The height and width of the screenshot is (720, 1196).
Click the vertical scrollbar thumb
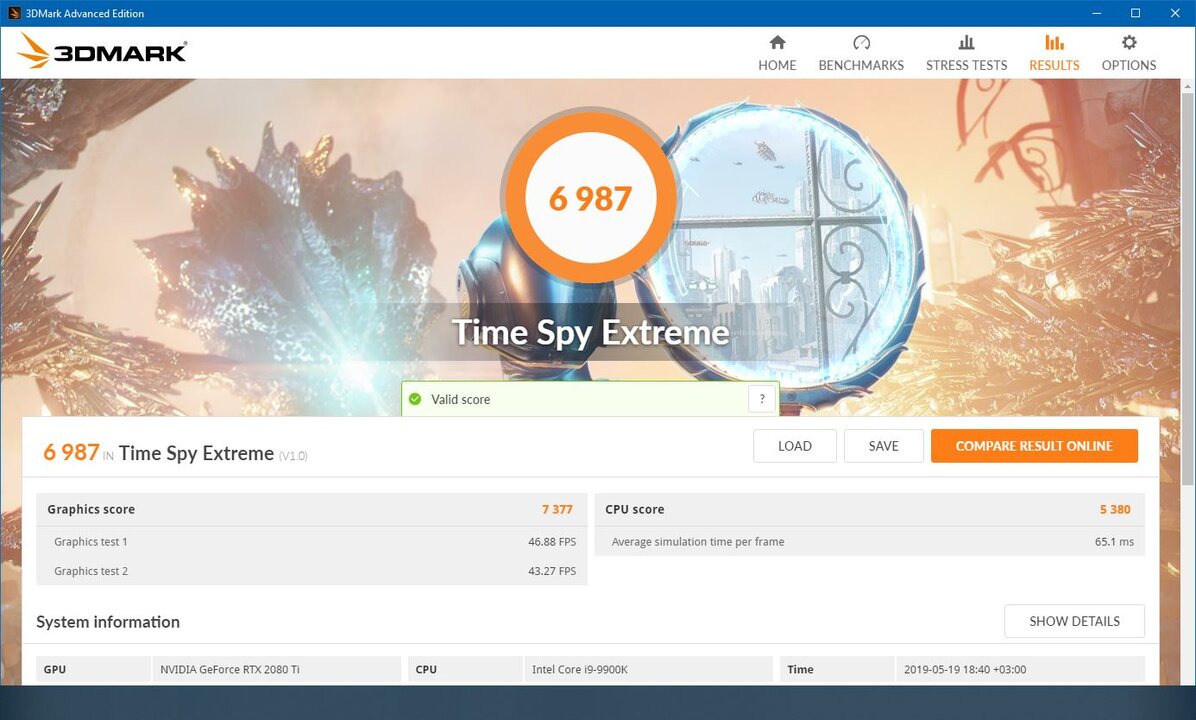click(1188, 290)
